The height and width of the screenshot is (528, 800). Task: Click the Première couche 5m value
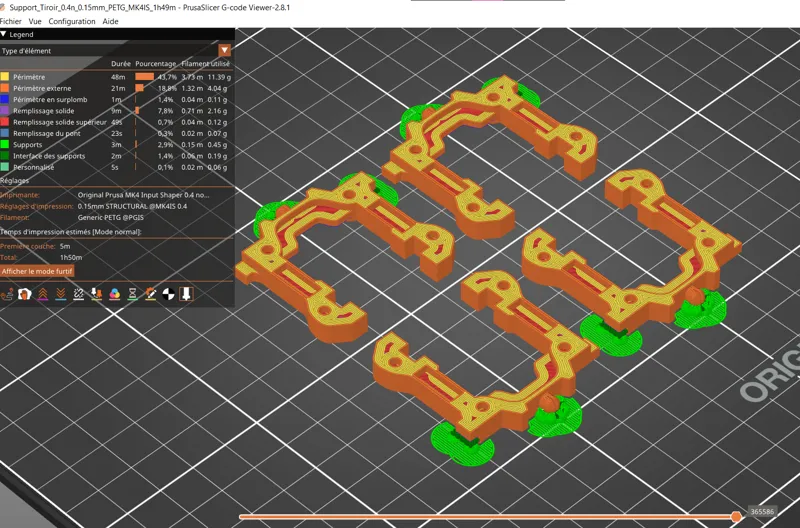[x=65, y=246]
